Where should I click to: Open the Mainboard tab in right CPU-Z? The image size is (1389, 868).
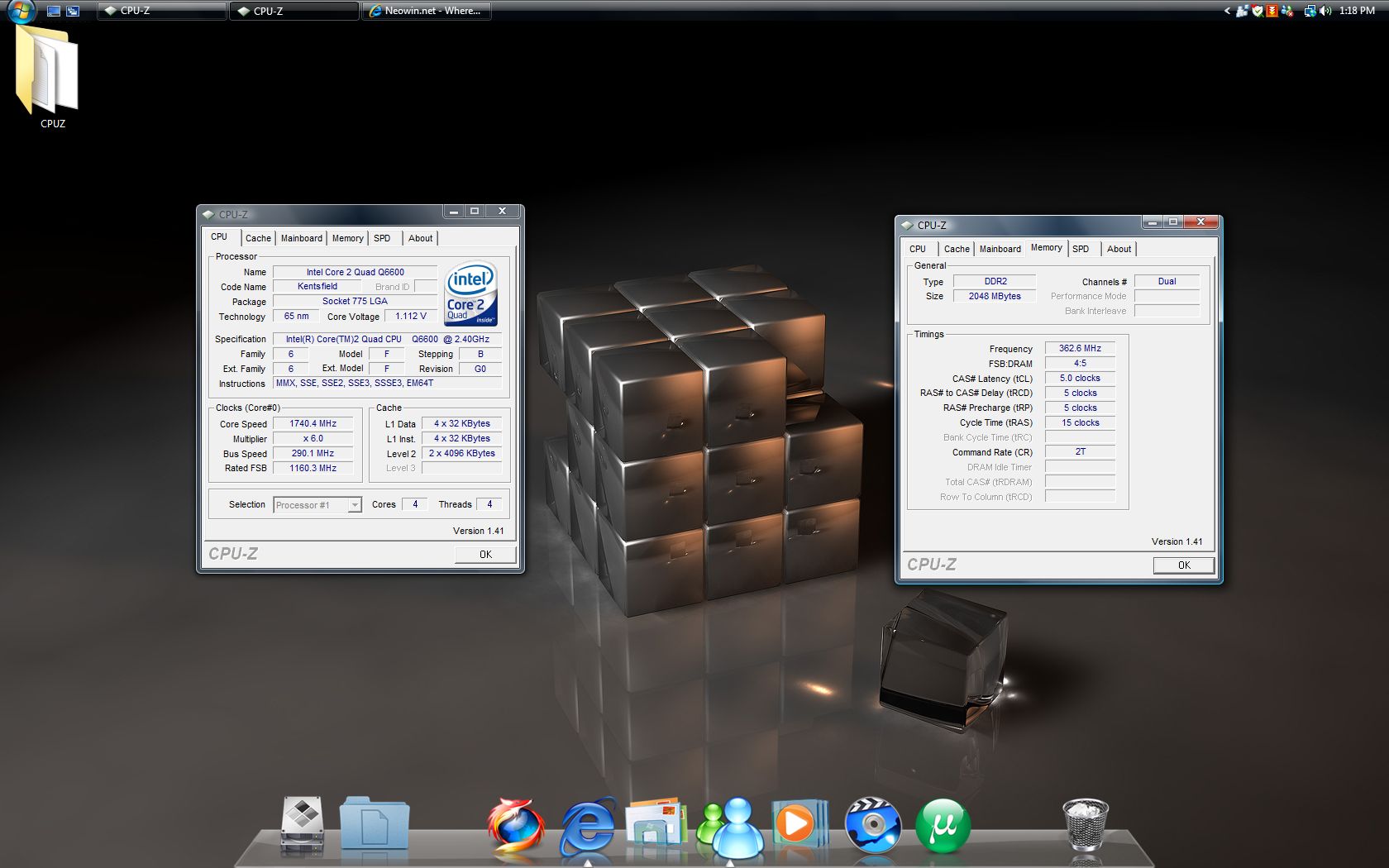coord(1000,248)
